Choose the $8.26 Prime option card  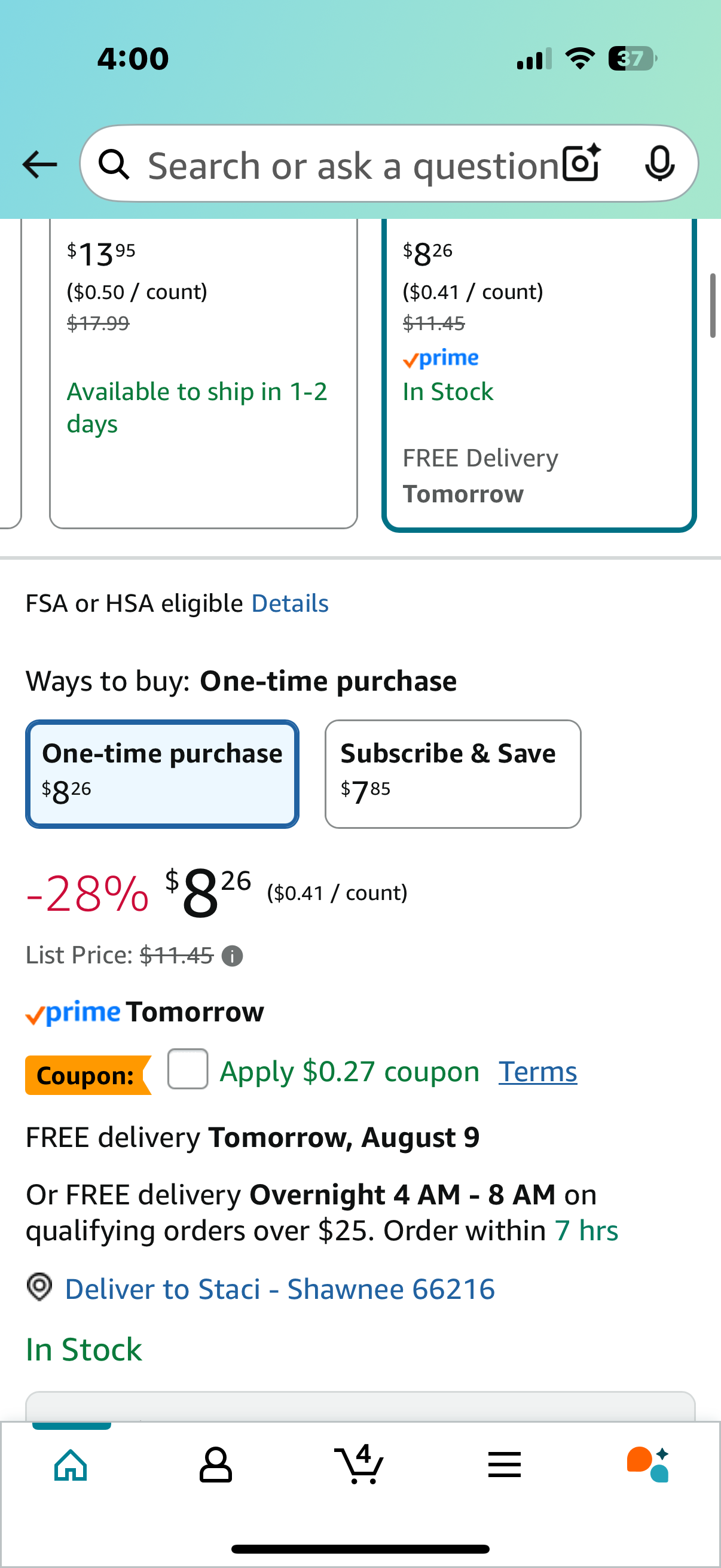pyautogui.click(x=539, y=374)
